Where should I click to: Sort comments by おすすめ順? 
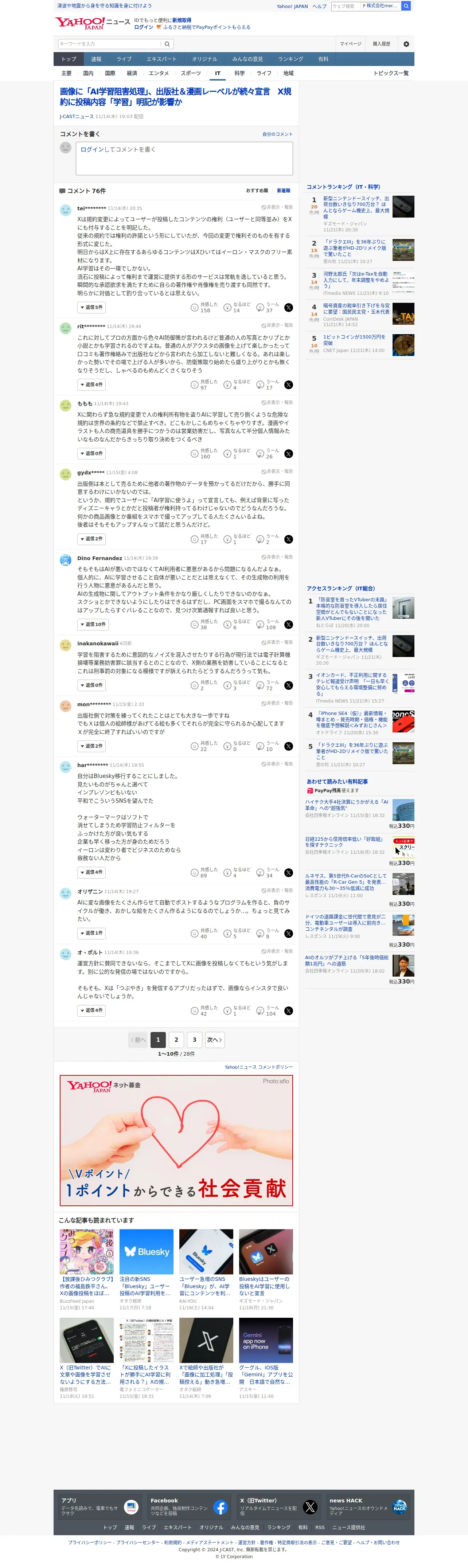[x=257, y=191]
